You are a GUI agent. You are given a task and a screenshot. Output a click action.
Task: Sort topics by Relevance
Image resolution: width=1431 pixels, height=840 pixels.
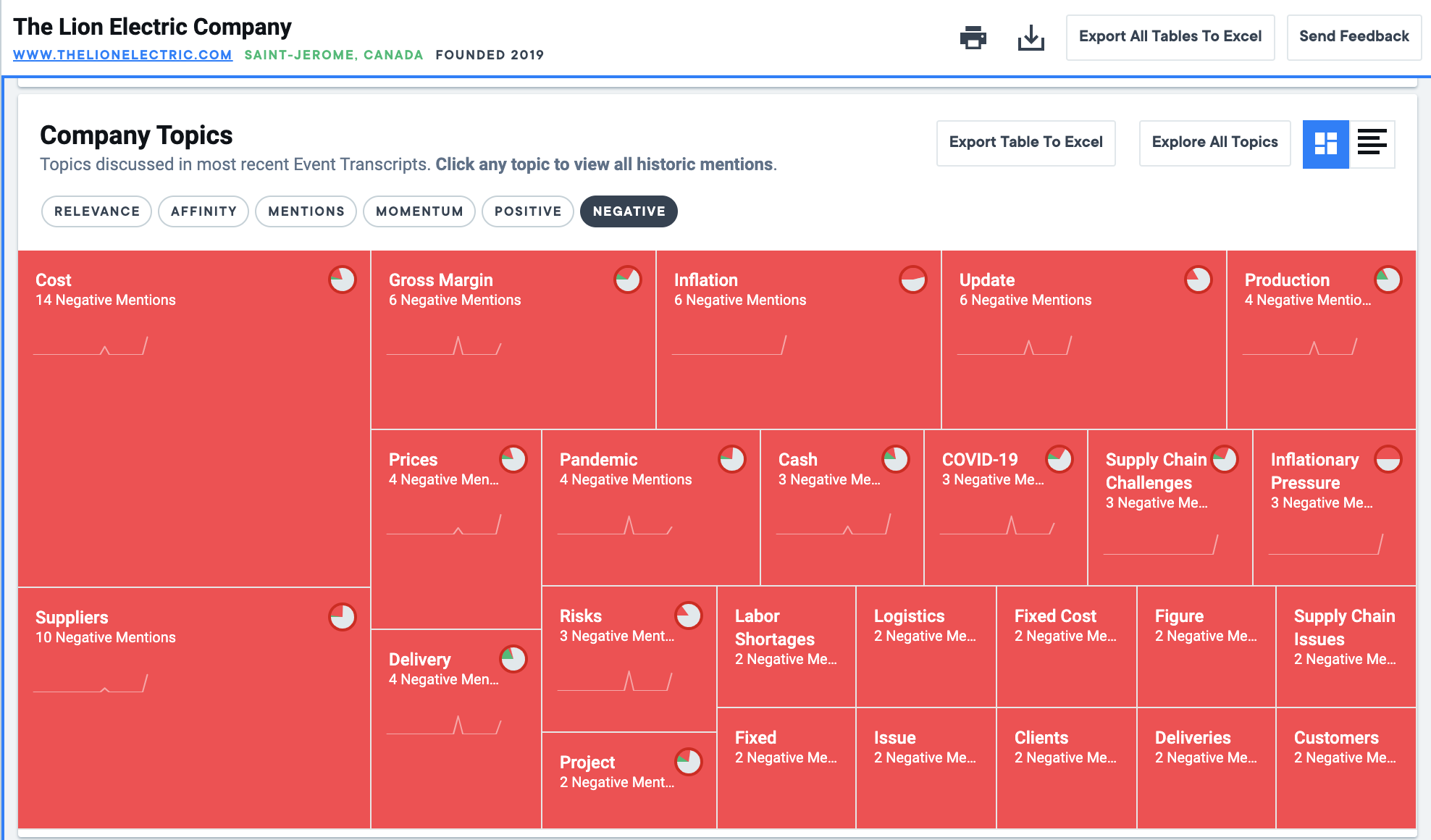(96, 211)
